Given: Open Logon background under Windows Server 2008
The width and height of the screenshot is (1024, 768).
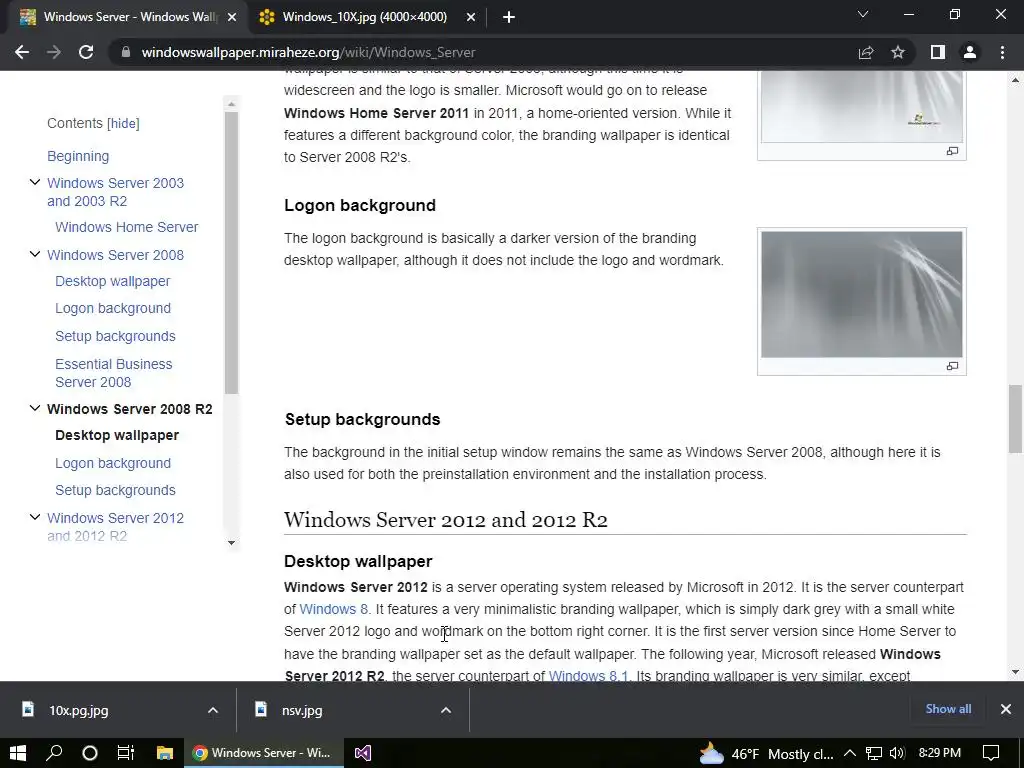Looking at the screenshot, I should pyautogui.click(x=113, y=308).
